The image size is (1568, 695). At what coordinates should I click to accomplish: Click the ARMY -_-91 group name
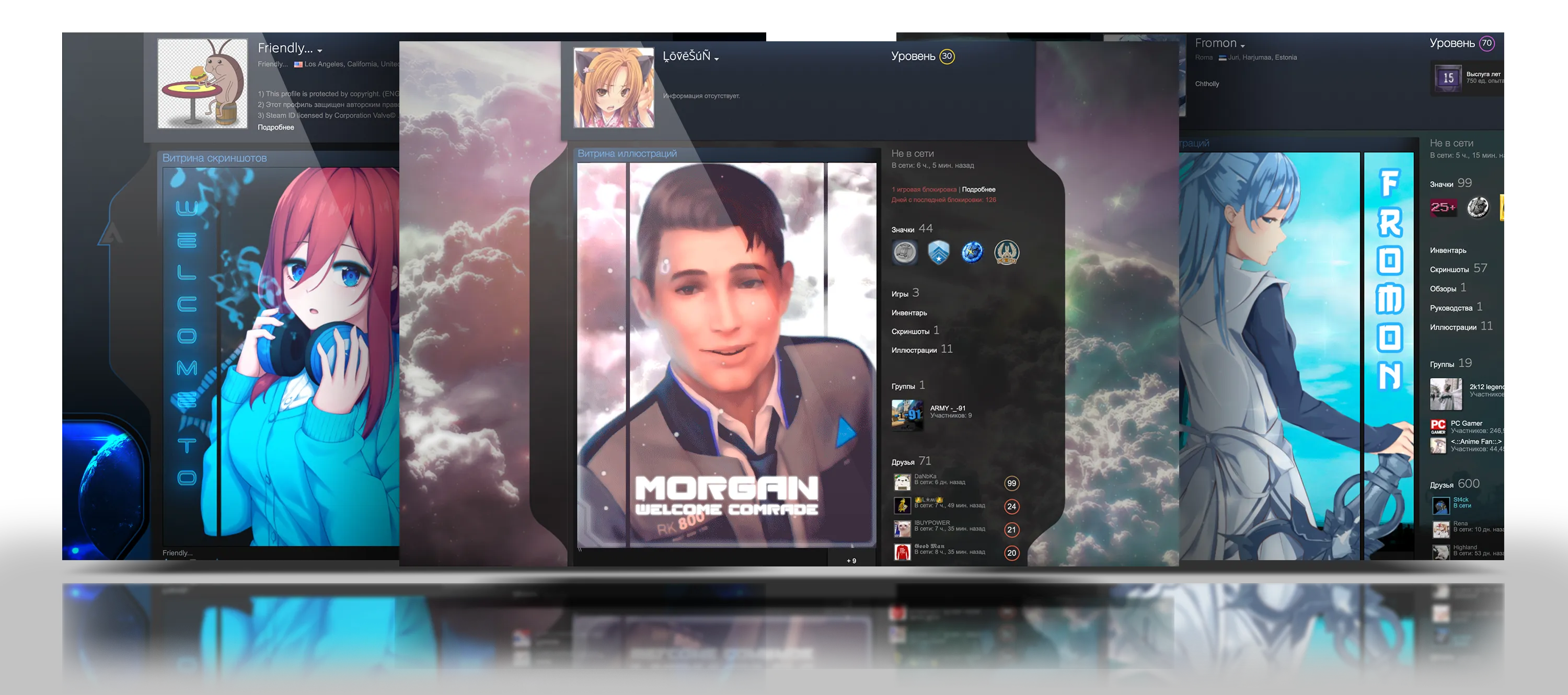pos(947,408)
